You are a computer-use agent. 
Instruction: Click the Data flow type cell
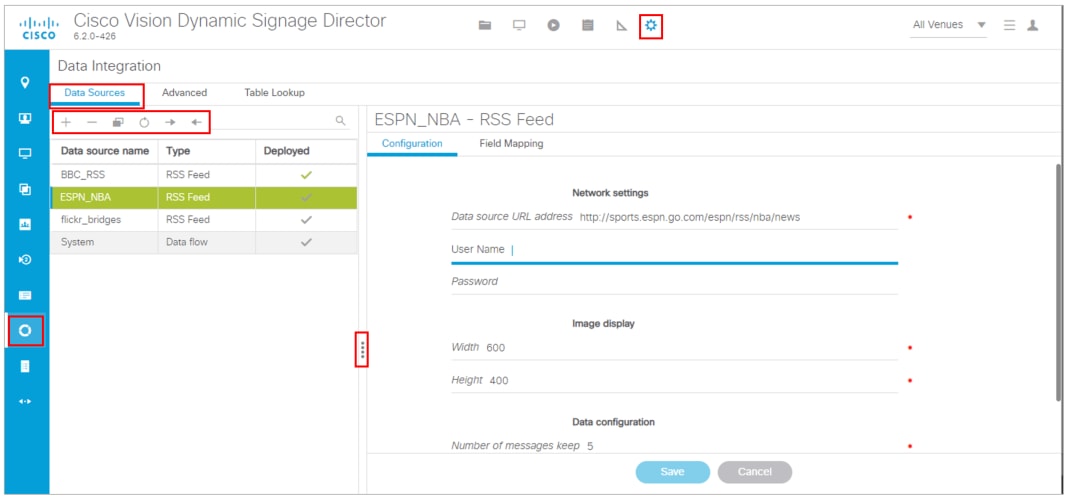(x=207, y=242)
